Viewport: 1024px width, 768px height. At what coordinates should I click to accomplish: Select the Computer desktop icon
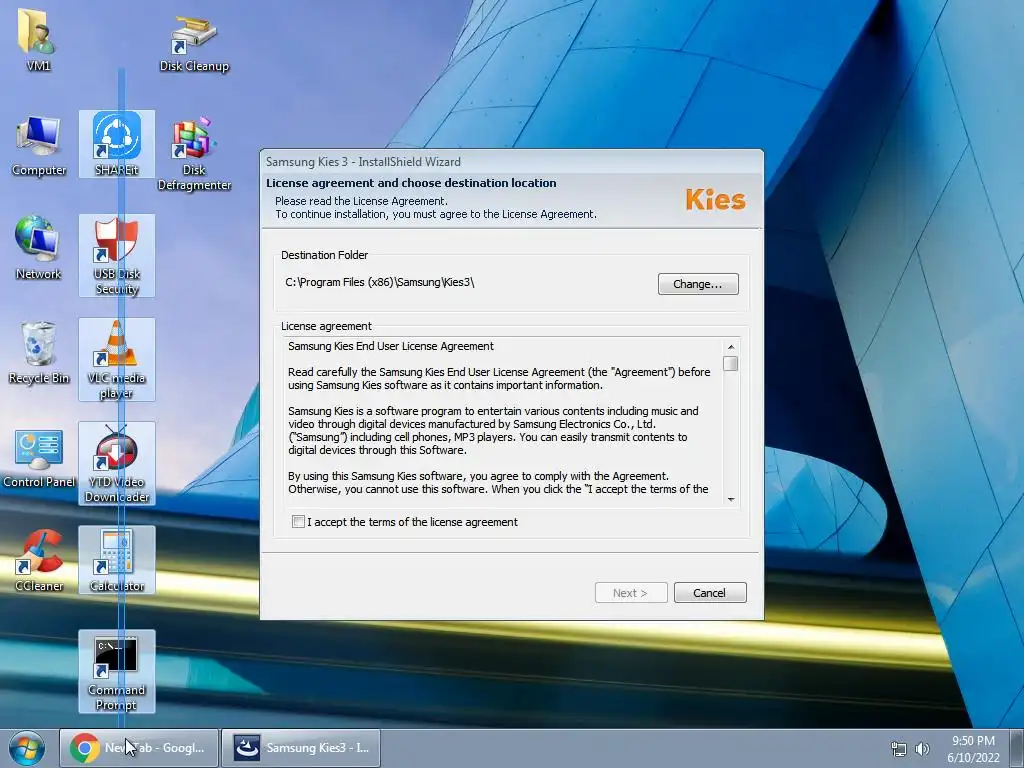coord(39,145)
